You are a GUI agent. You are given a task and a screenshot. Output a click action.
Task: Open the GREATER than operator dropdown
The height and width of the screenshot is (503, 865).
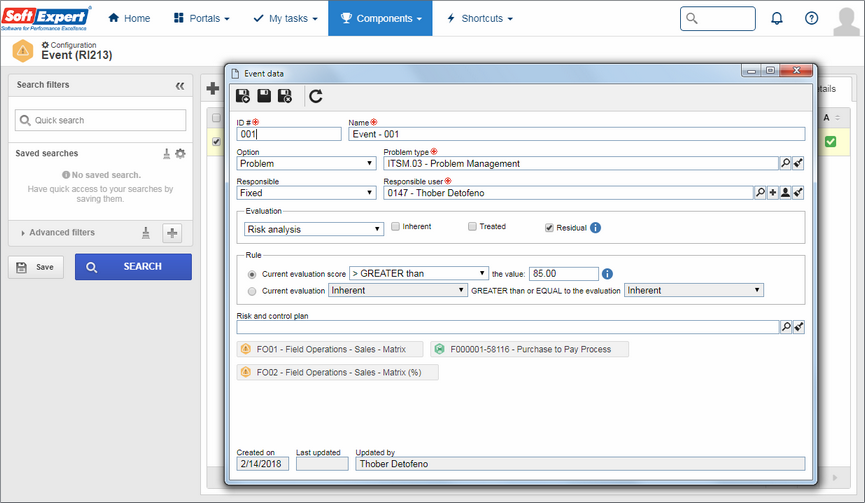[x=419, y=273]
